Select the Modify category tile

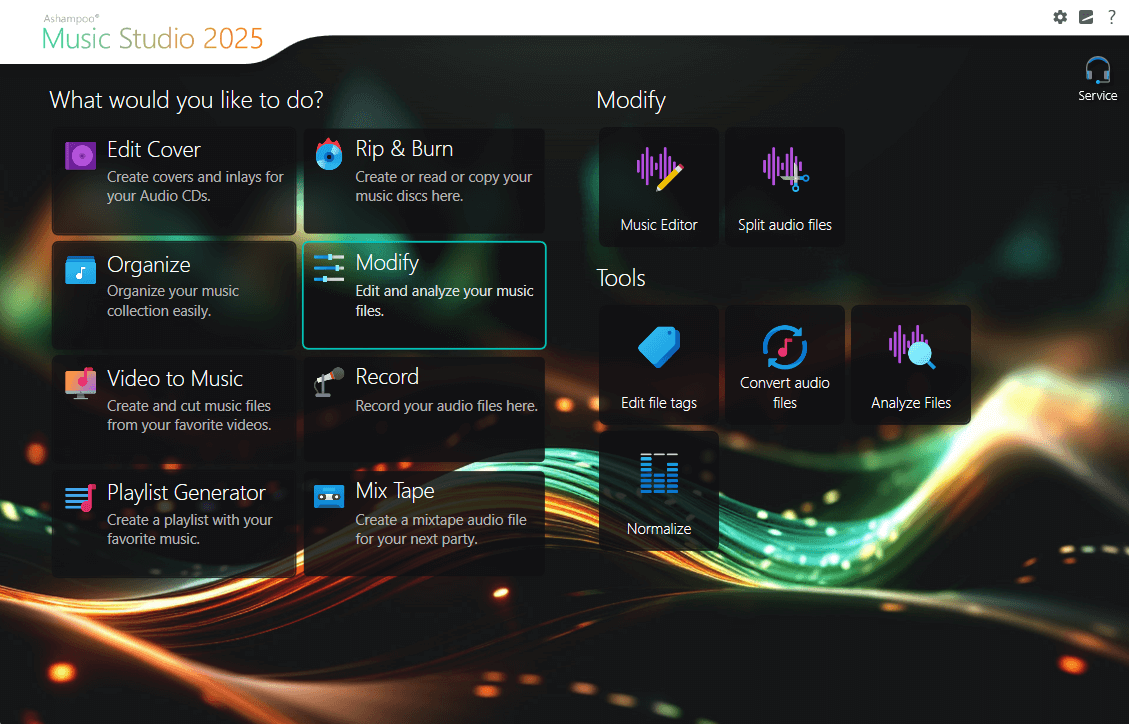[x=424, y=295]
